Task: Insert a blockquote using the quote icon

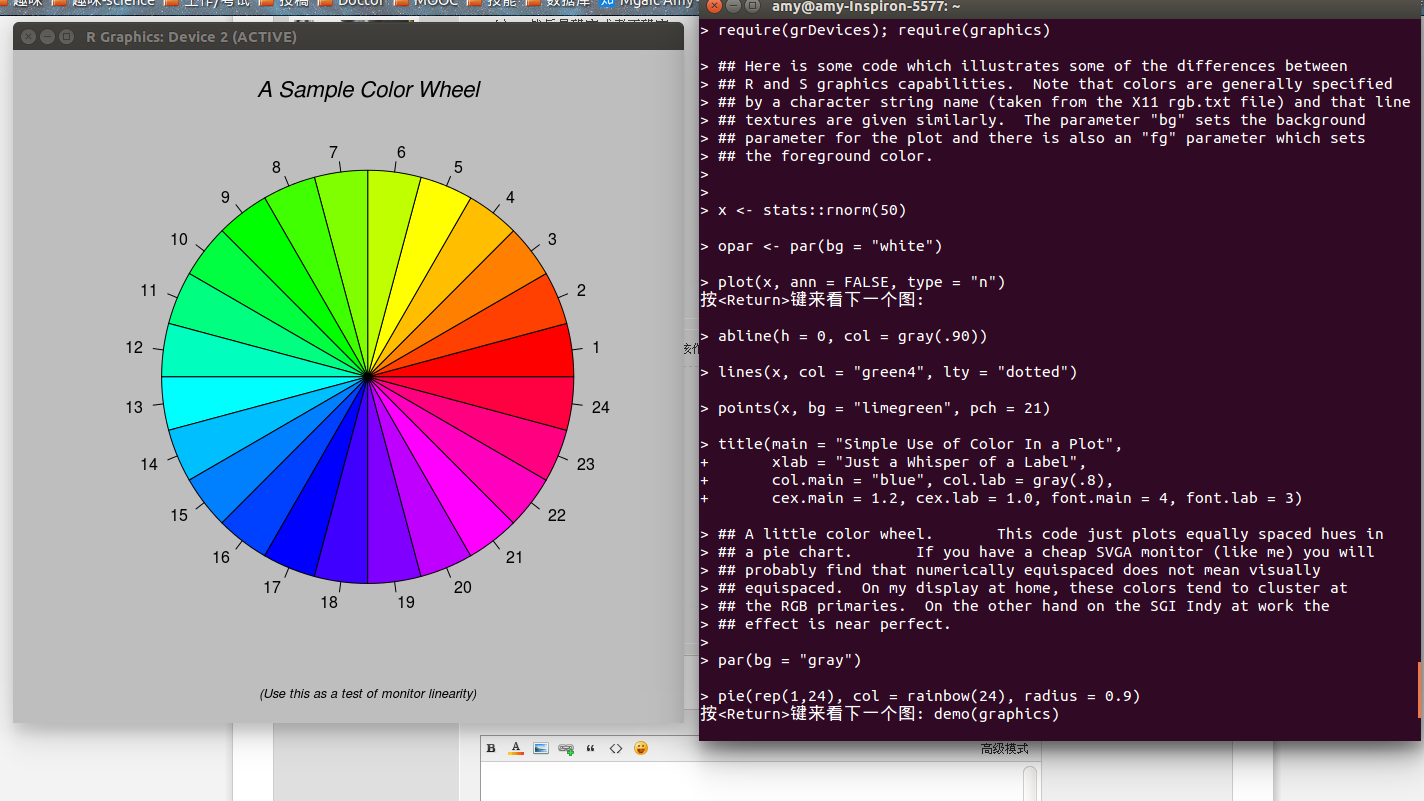Action: pos(591,748)
